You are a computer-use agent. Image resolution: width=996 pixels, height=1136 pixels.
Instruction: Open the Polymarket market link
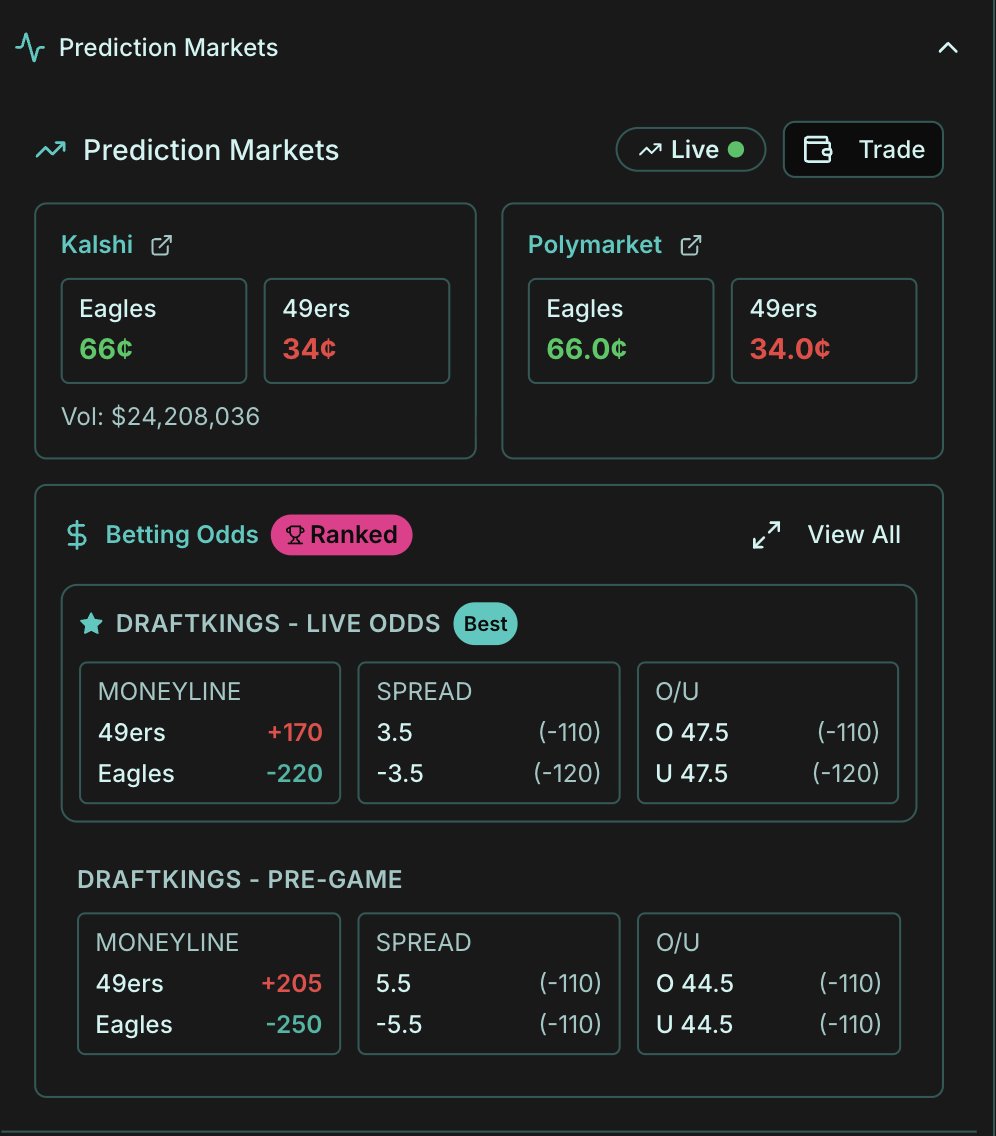pyautogui.click(x=595, y=245)
